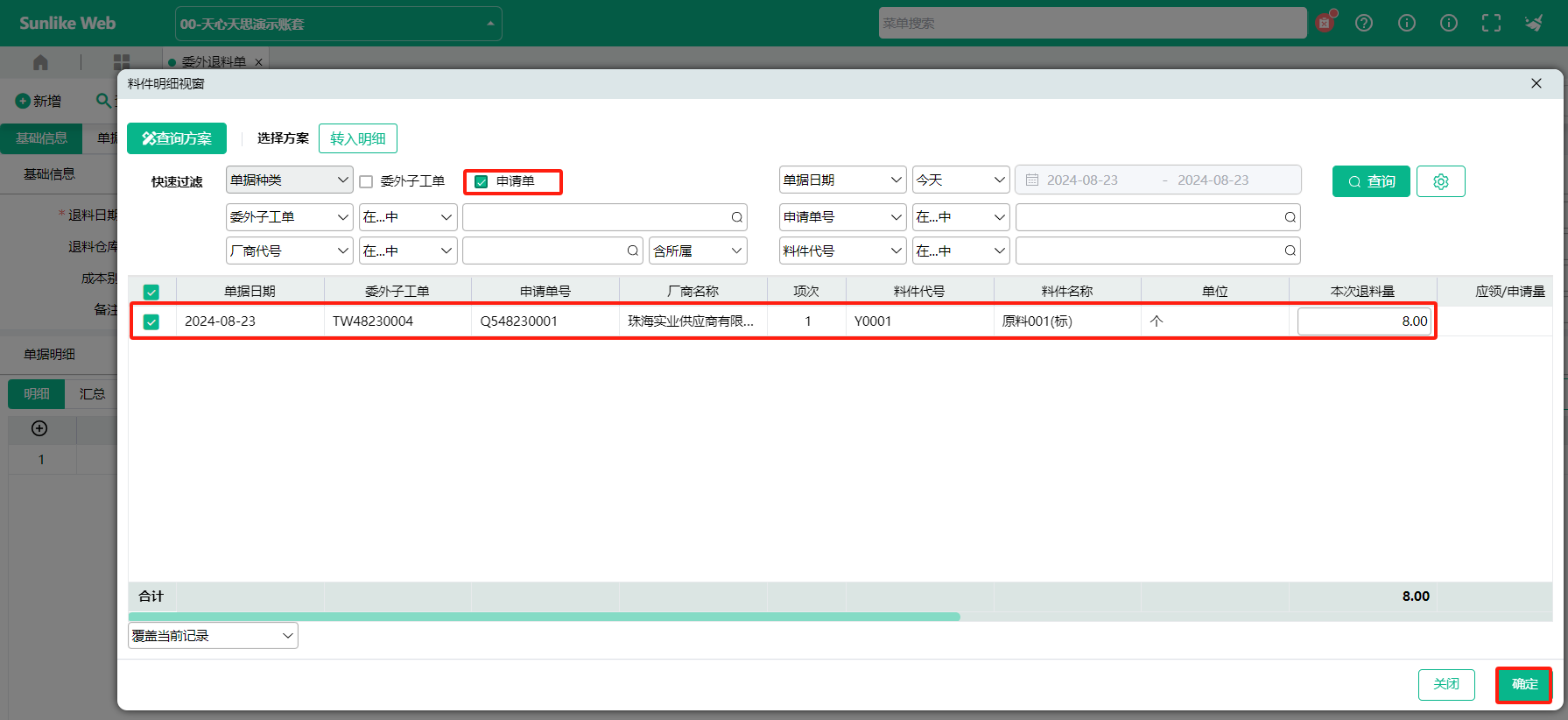Deselect the 2024-08-23 row checkbox
The height and width of the screenshot is (720, 1568).
[x=151, y=321]
